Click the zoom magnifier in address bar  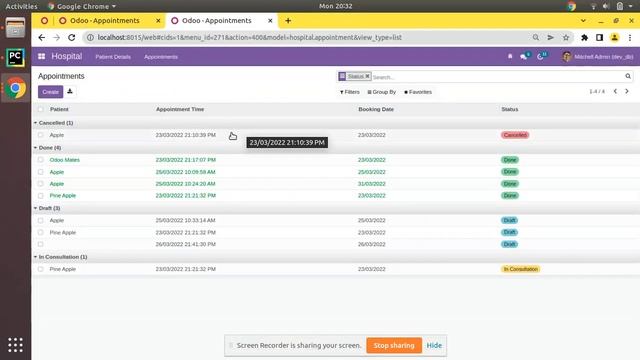pyautogui.click(x=536, y=38)
